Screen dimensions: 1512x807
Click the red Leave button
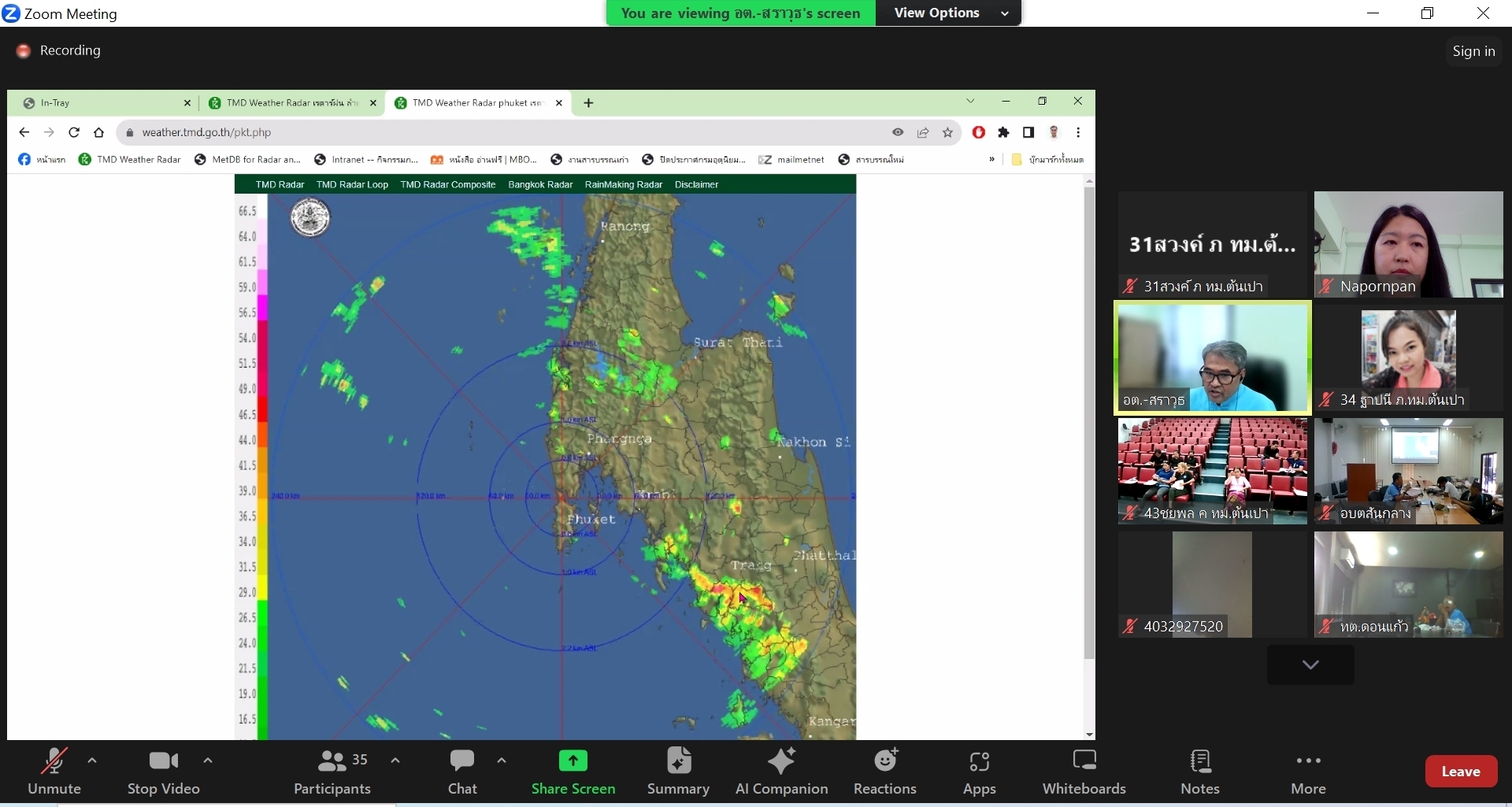point(1460,772)
